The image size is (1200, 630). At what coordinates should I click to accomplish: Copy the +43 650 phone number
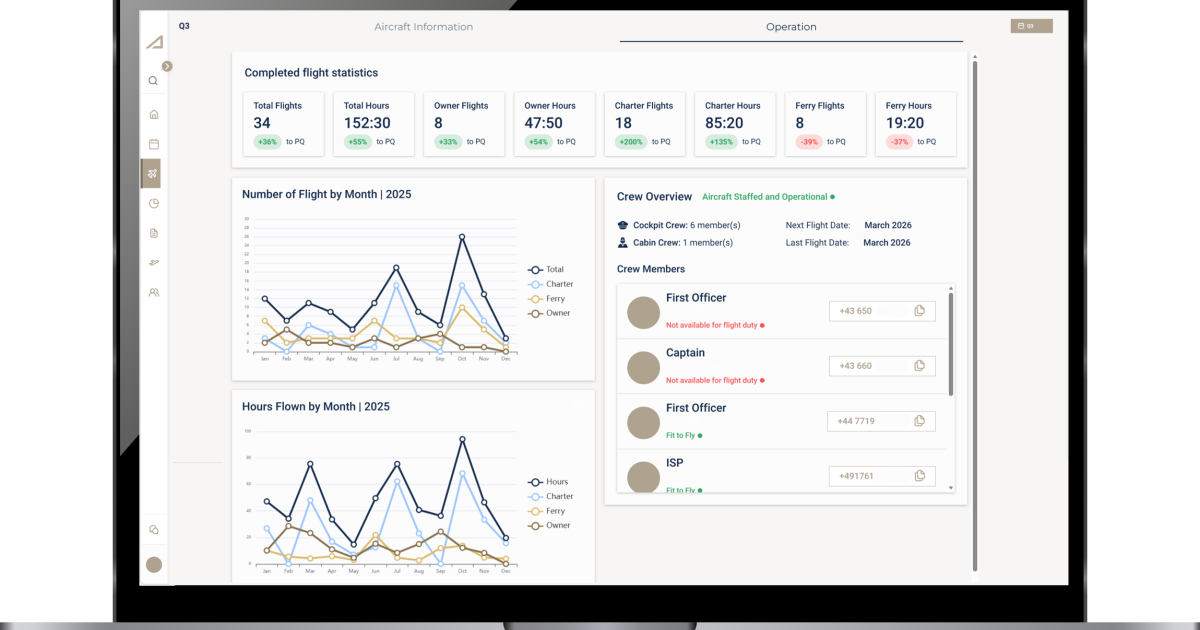pyautogui.click(x=919, y=311)
